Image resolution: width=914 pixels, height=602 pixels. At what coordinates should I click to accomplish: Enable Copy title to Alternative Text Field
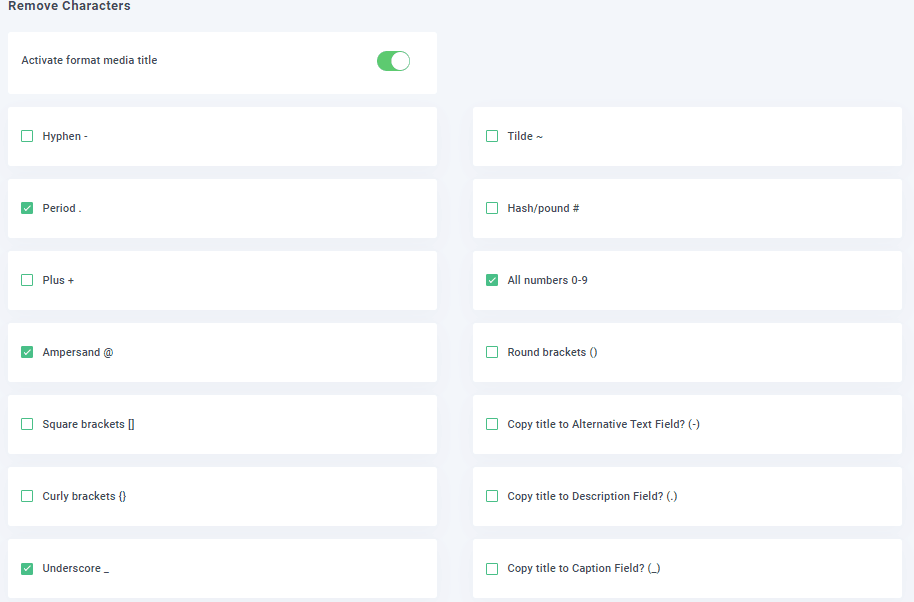coord(492,424)
